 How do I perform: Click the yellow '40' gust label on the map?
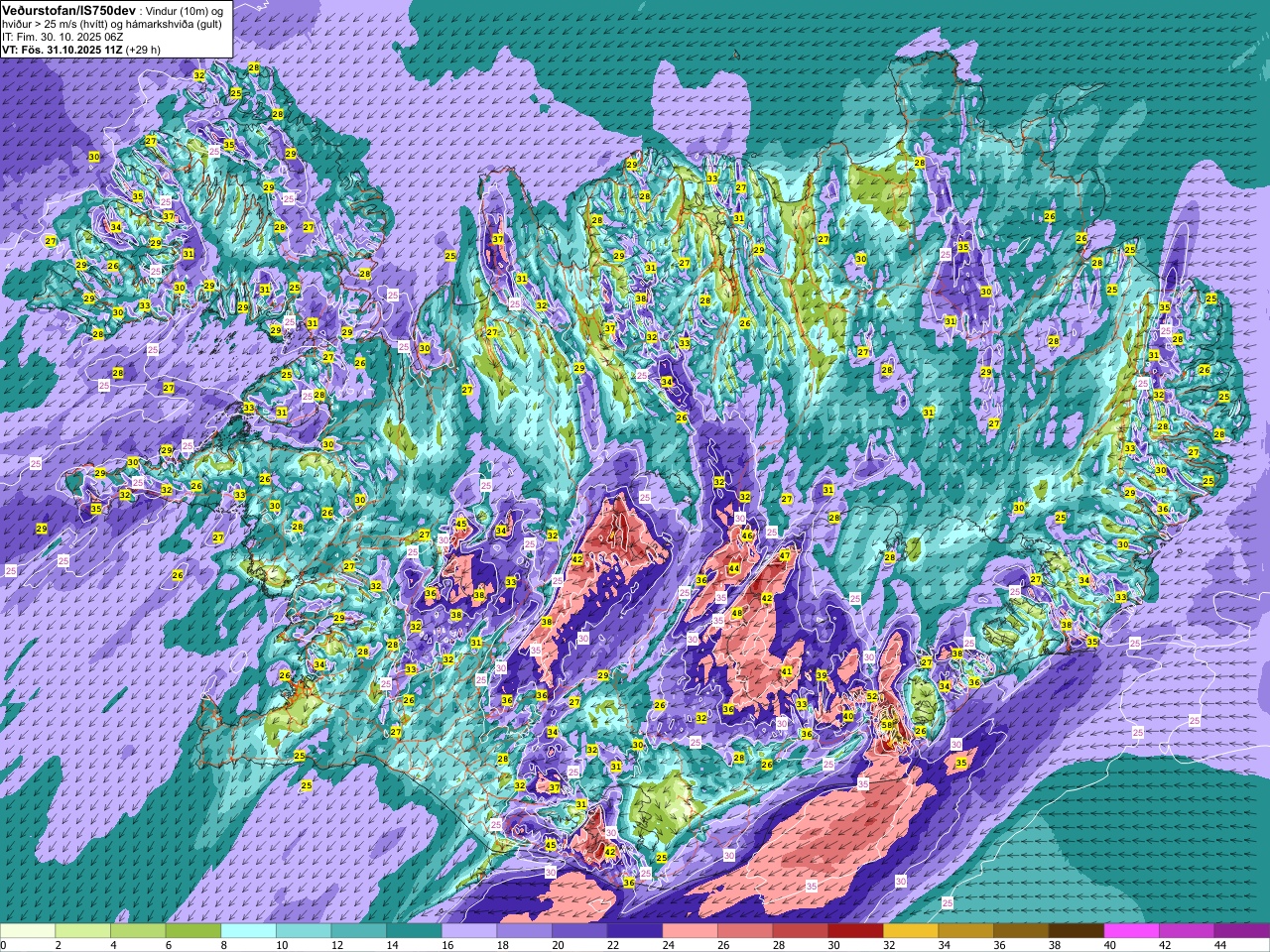click(848, 716)
